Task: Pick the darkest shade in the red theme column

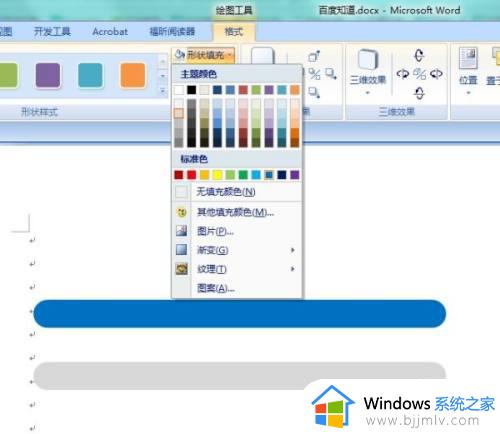Action: click(x=243, y=142)
